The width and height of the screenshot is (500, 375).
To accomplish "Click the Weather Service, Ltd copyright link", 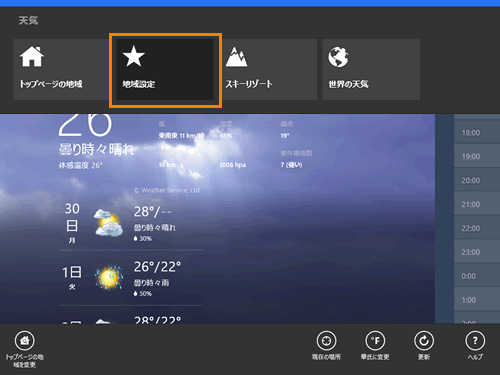I will click(x=167, y=190).
